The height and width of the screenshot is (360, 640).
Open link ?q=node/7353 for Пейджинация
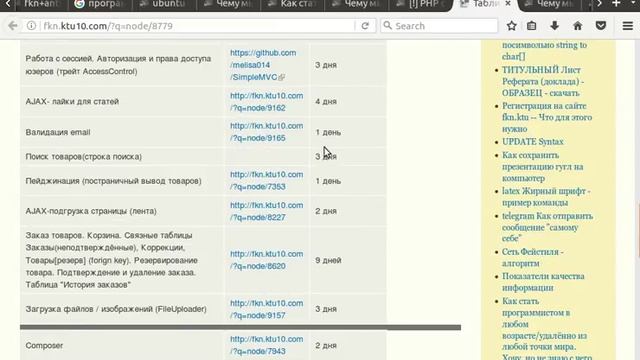[x=267, y=180]
